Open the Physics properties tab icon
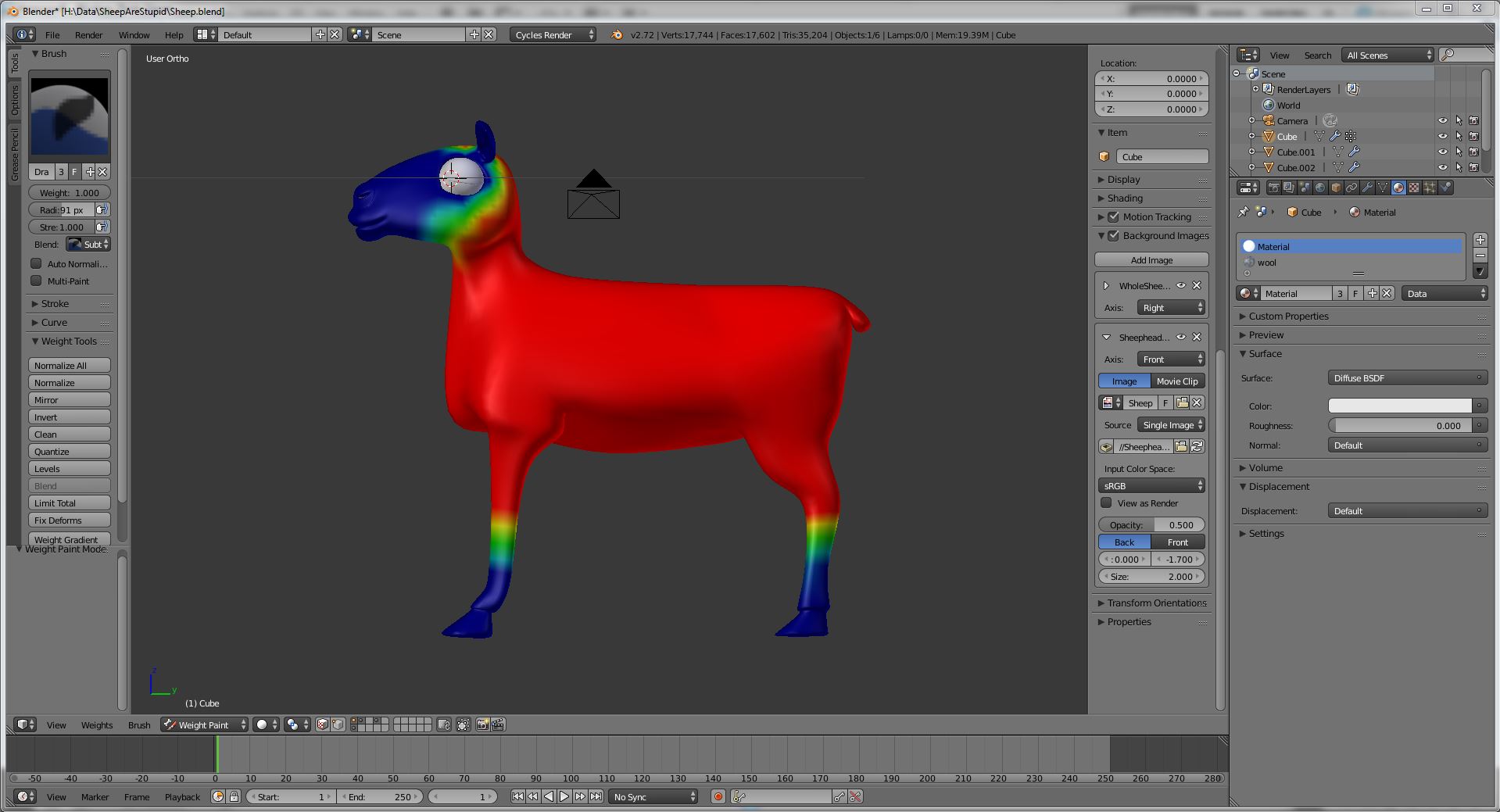Screen dimensions: 1500x812 tap(1445, 188)
